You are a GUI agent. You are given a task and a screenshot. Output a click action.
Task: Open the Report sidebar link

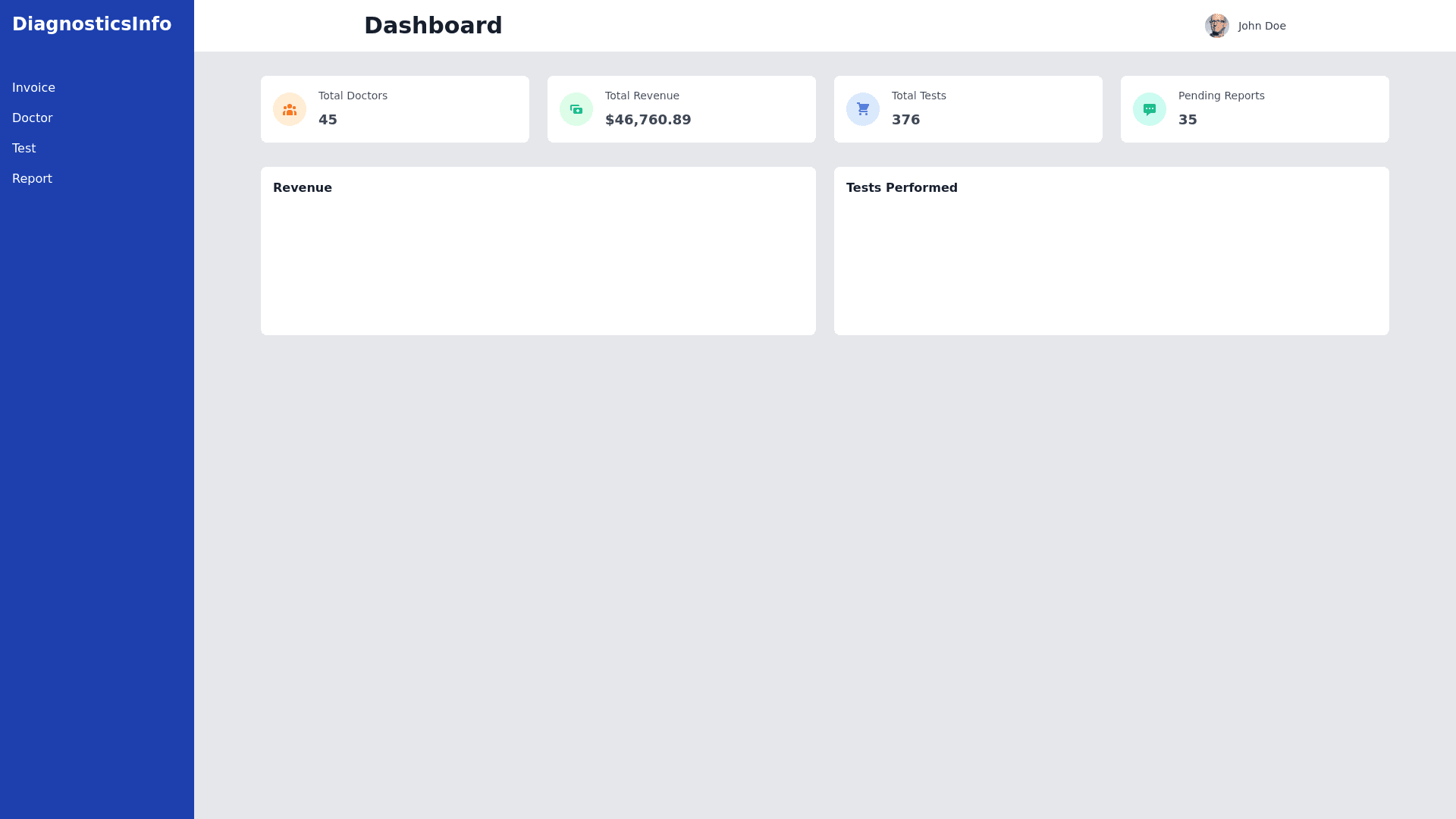(32, 179)
